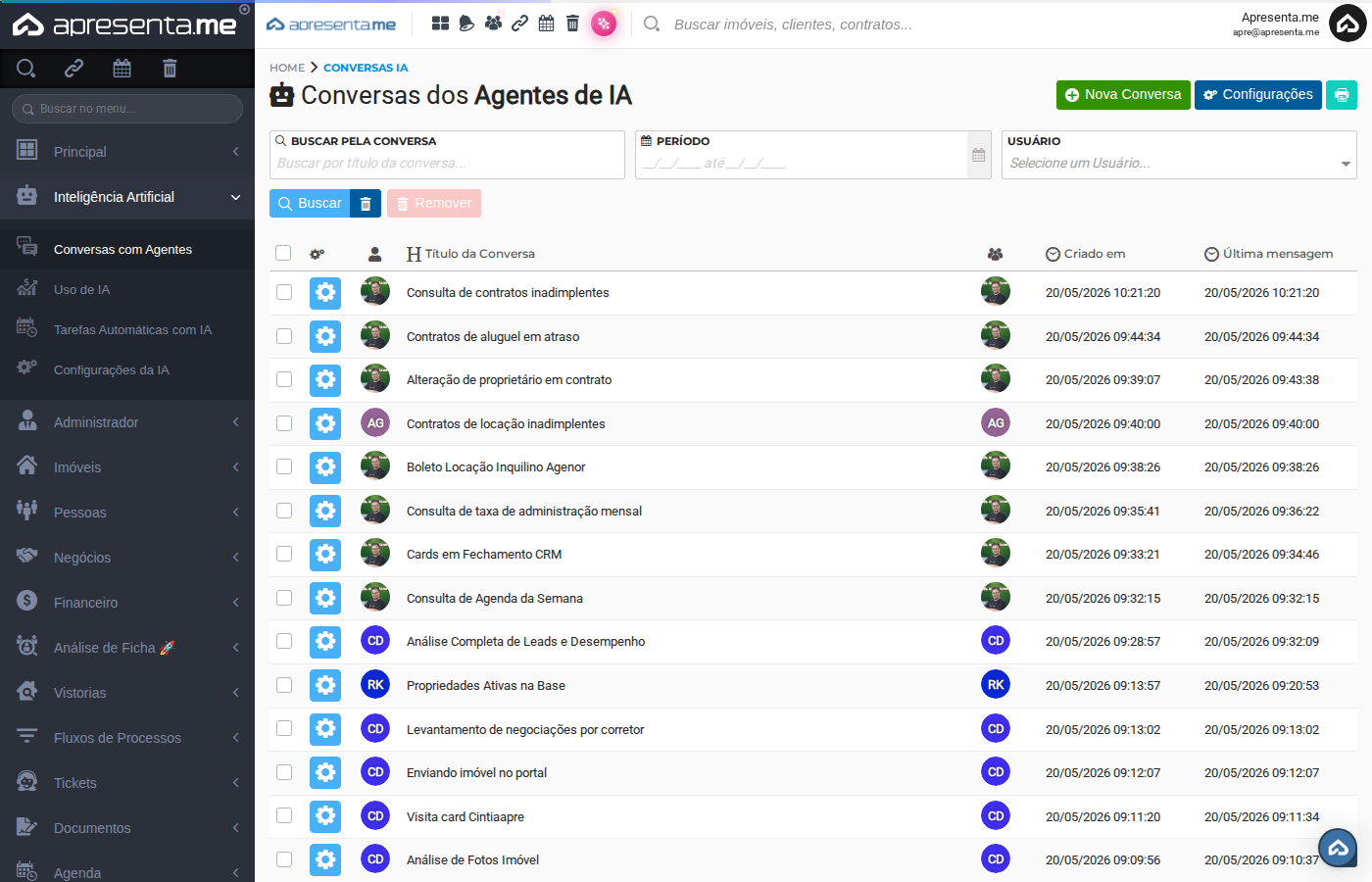
Task: Open gear for 'Cards em Fechamento CRM'
Action: (325, 554)
